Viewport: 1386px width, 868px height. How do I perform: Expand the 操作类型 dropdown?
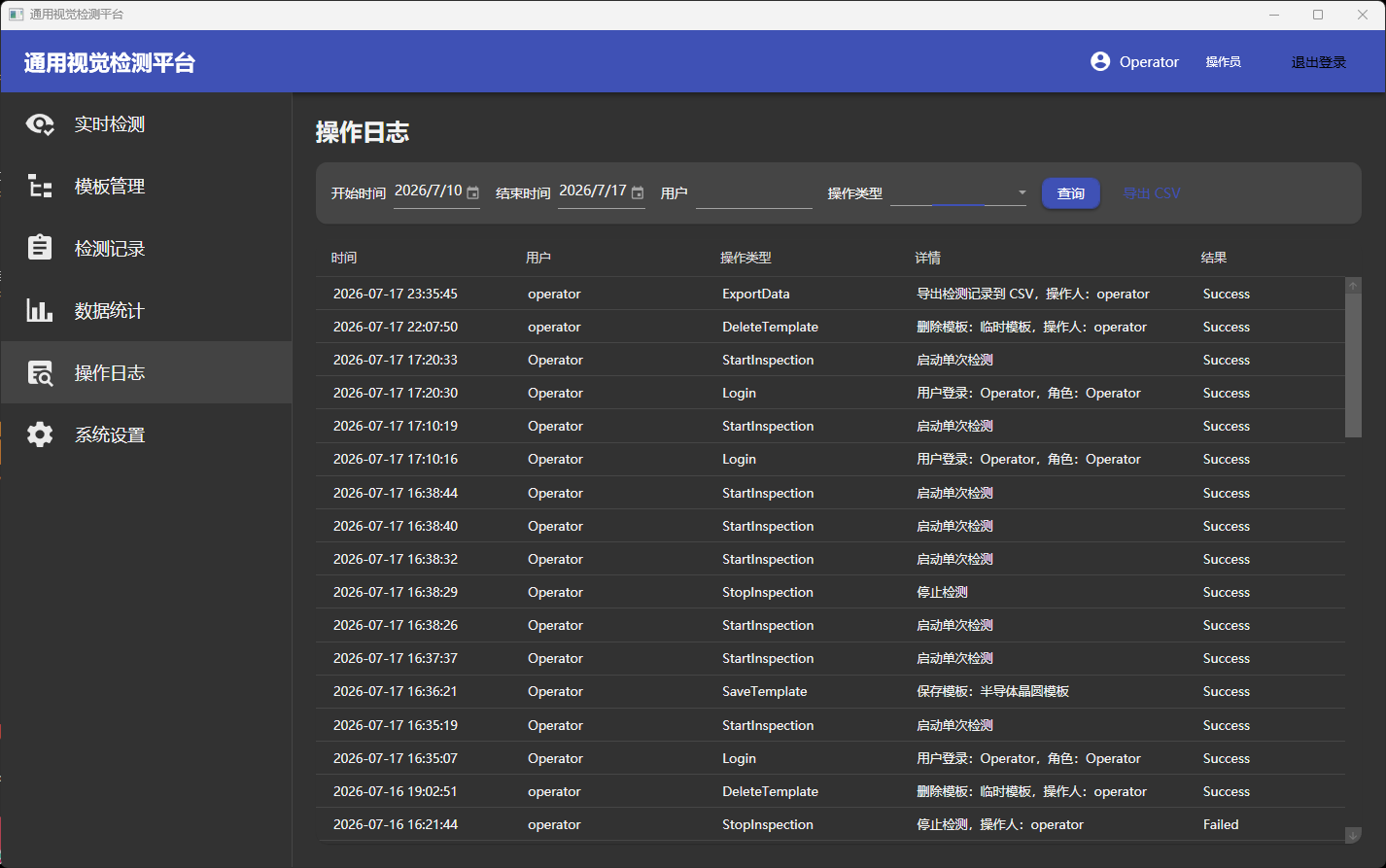(x=1022, y=192)
